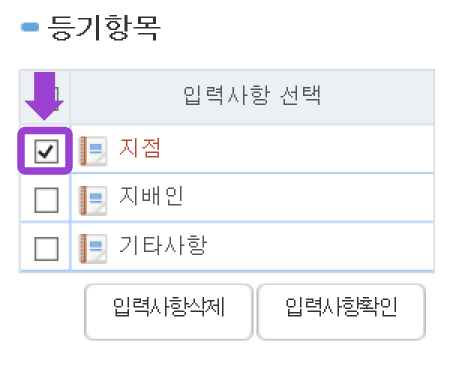Viewport: 462px width, 379px height.
Task: Click the 입력사항 선택 column header
Action: tap(252, 96)
